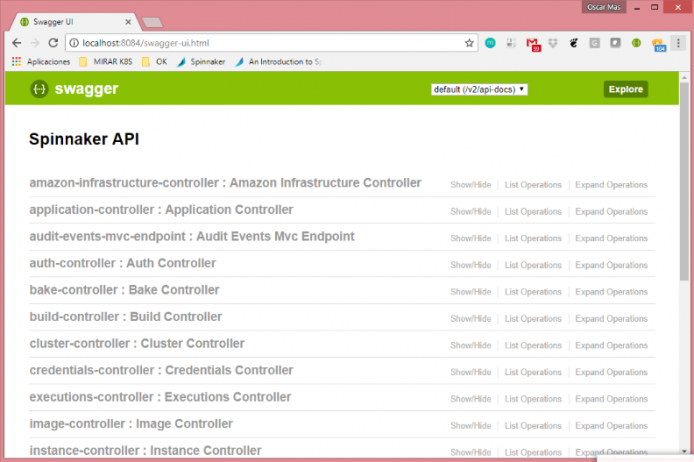Image resolution: width=694 pixels, height=462 pixels.
Task: Toggle Show/Hide for amazon-infrastructure-controller
Action: tap(470, 185)
